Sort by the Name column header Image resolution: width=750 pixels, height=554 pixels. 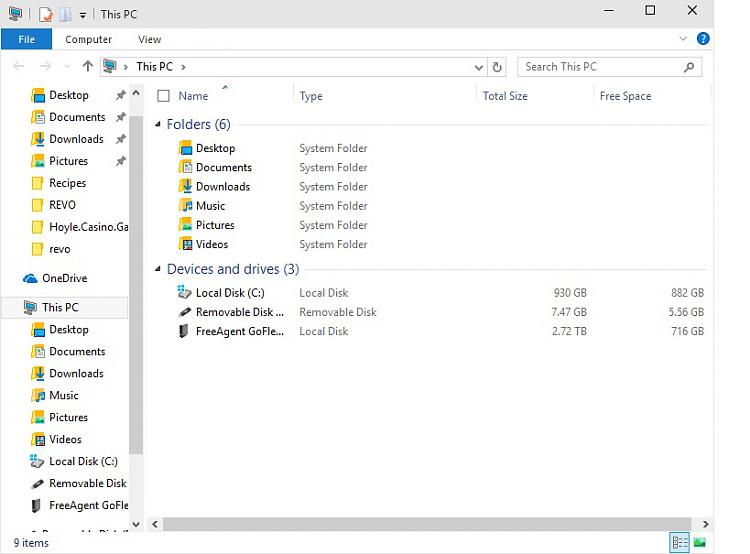(x=193, y=96)
